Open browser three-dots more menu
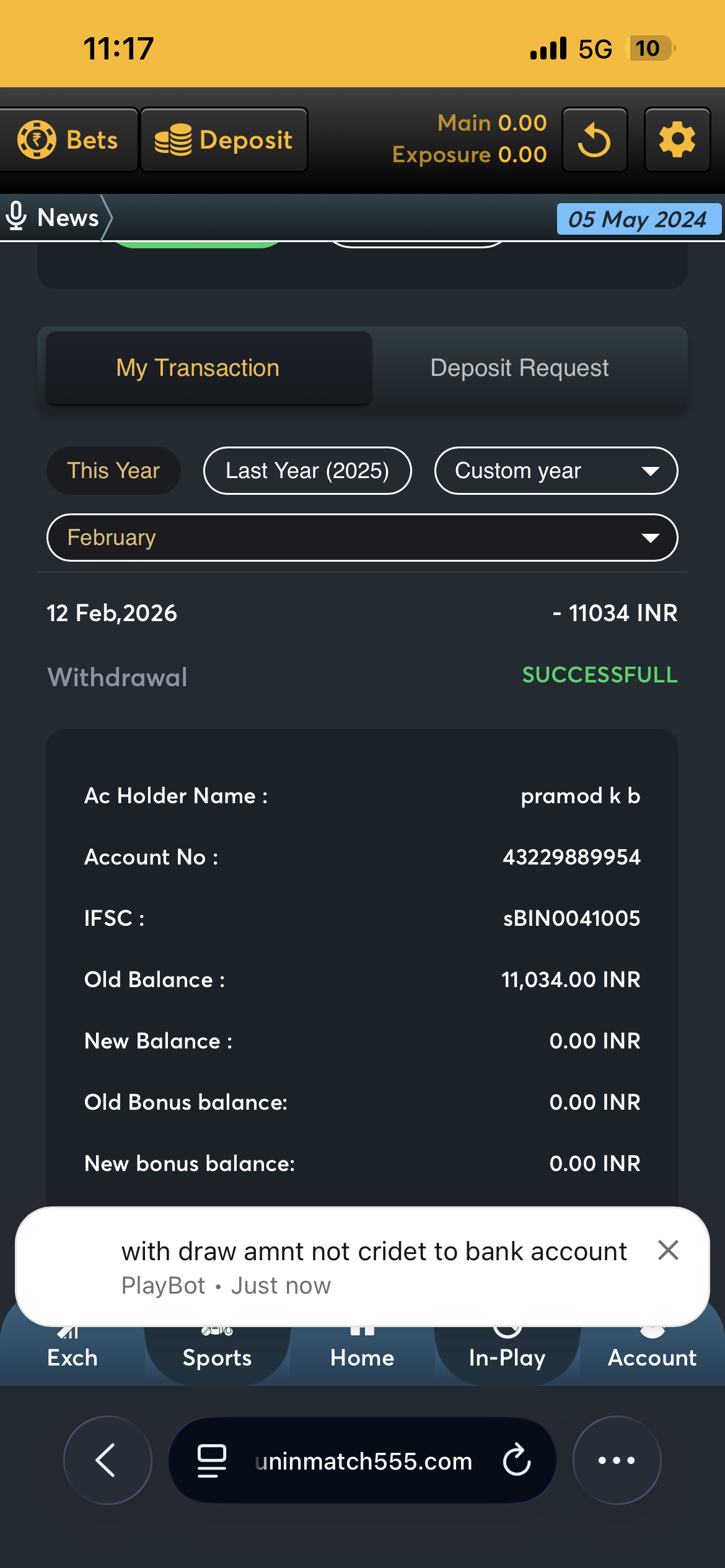Image resolution: width=725 pixels, height=1568 pixels. pos(617,1460)
